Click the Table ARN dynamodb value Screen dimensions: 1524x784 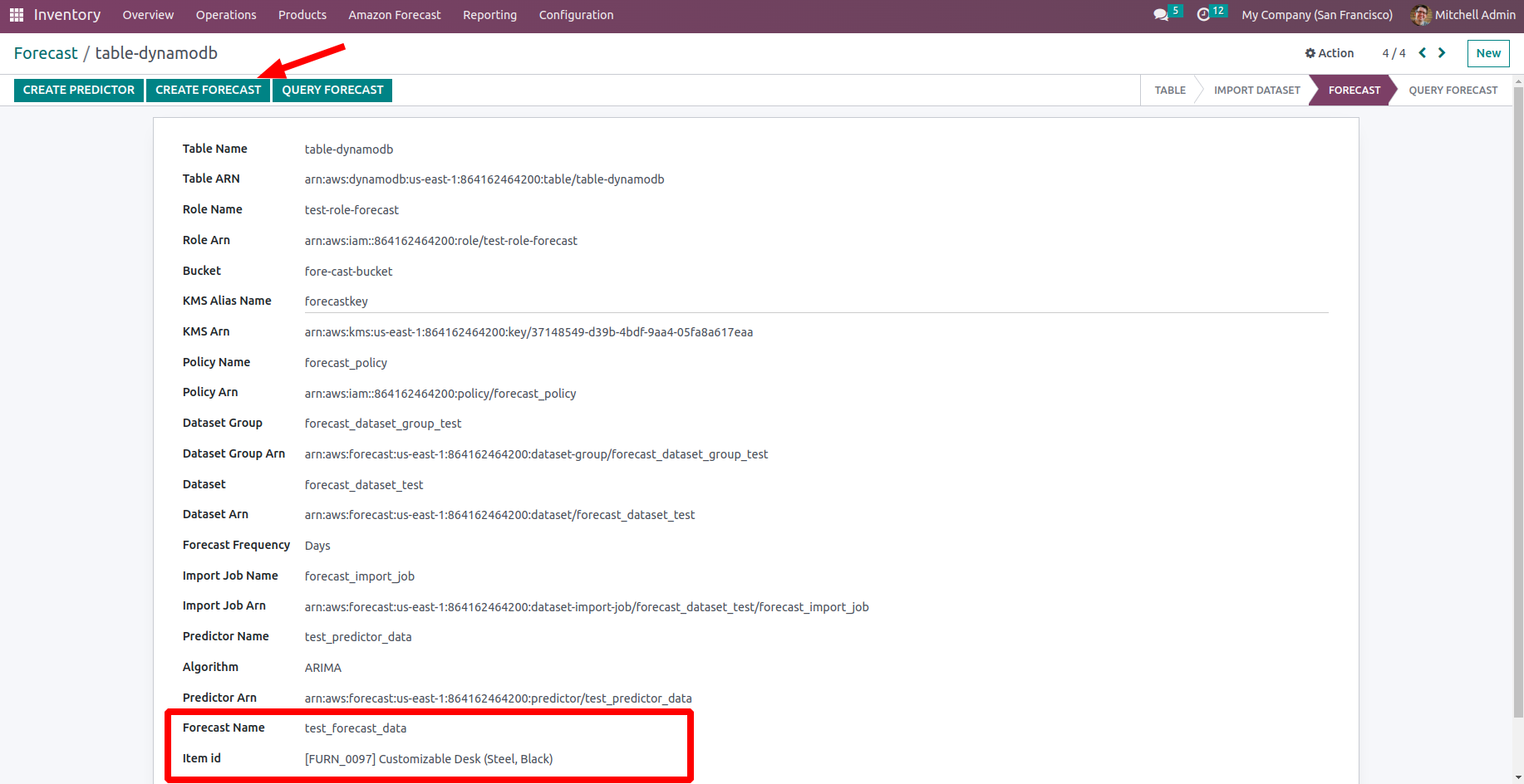(484, 179)
